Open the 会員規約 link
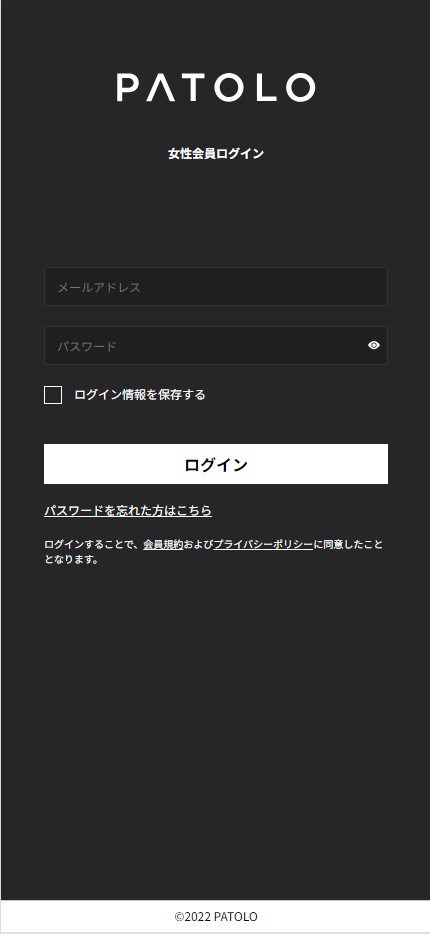The image size is (430, 934). click(x=163, y=544)
